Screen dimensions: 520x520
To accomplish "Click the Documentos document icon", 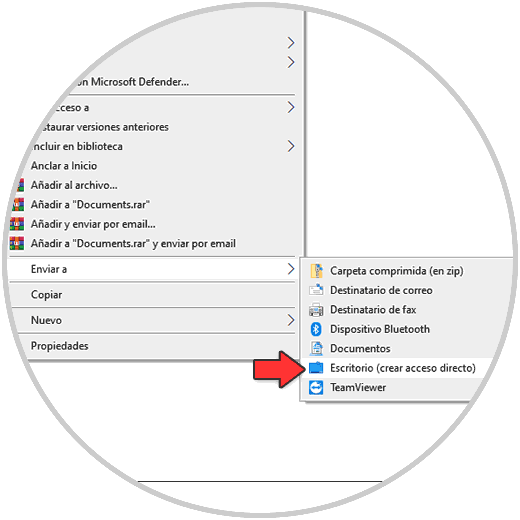I will 316,348.
